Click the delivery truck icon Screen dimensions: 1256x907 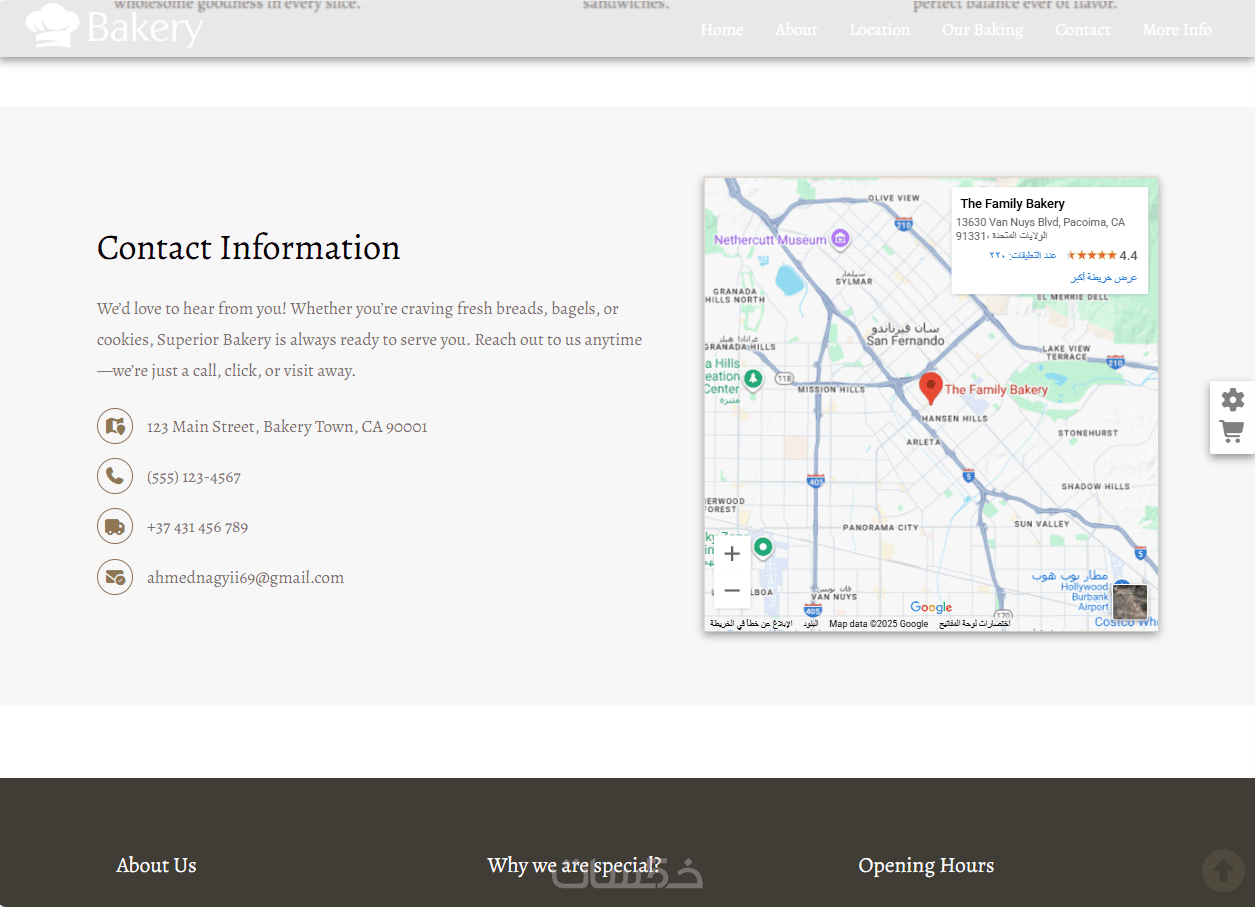(x=115, y=526)
